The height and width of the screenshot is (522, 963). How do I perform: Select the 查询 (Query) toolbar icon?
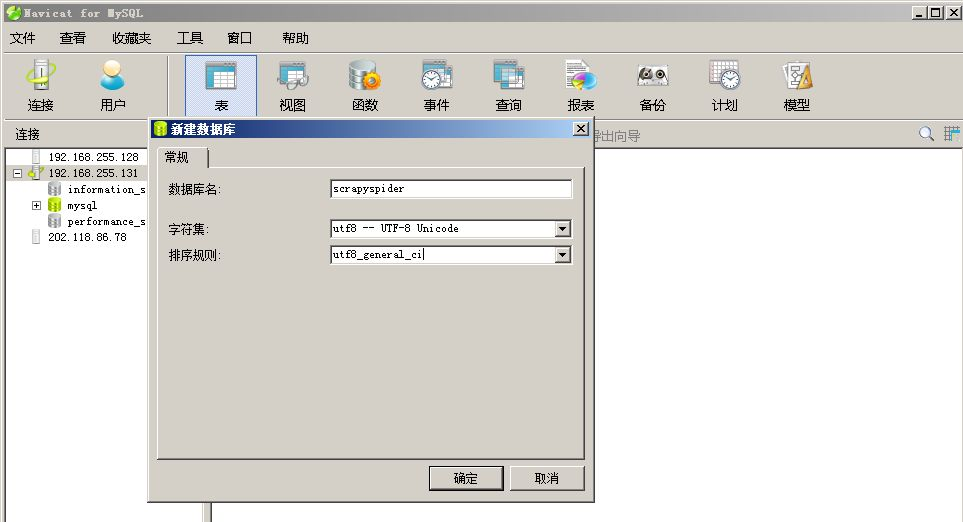[508, 85]
